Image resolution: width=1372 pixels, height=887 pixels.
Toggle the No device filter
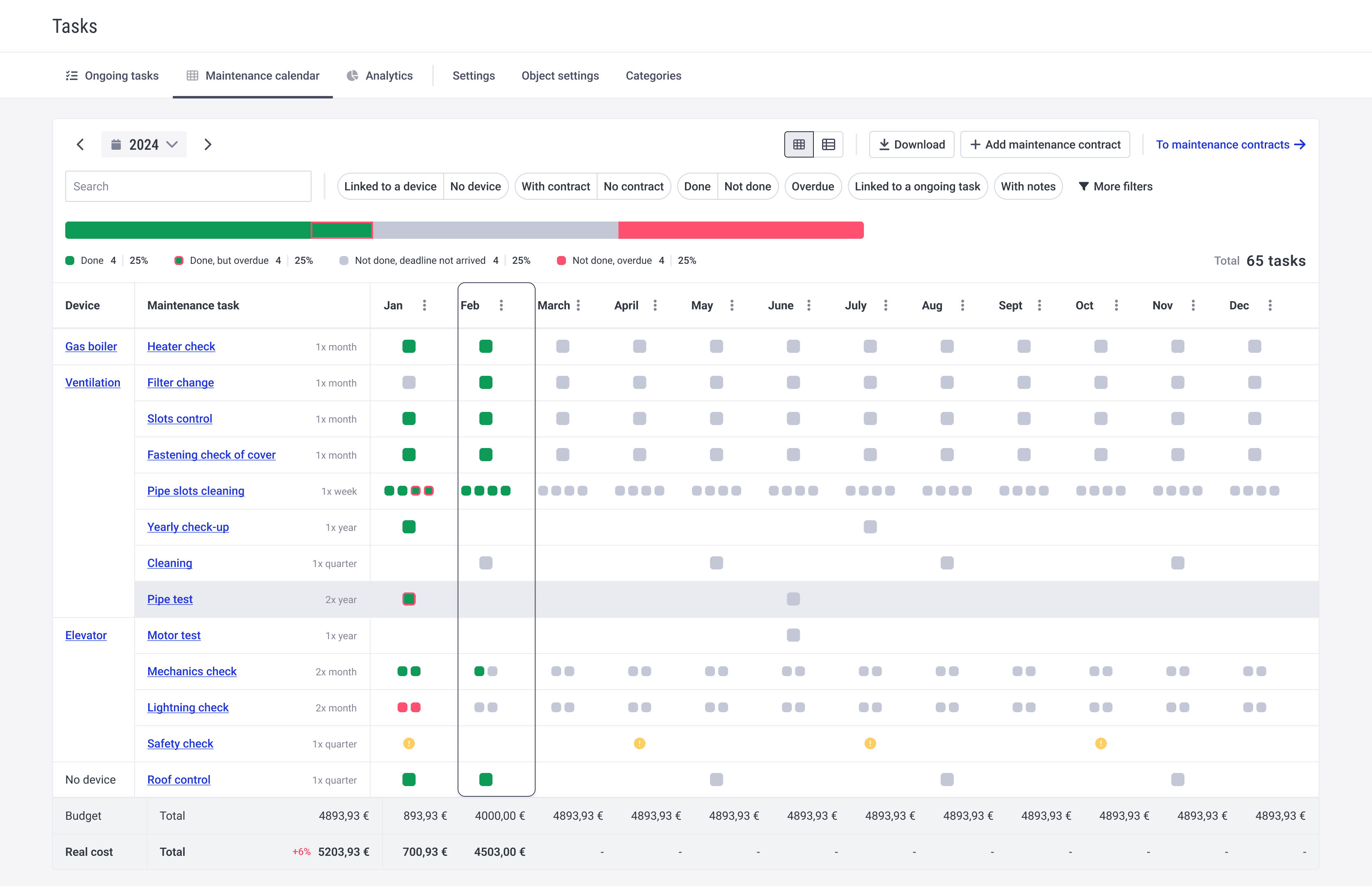coord(475,187)
